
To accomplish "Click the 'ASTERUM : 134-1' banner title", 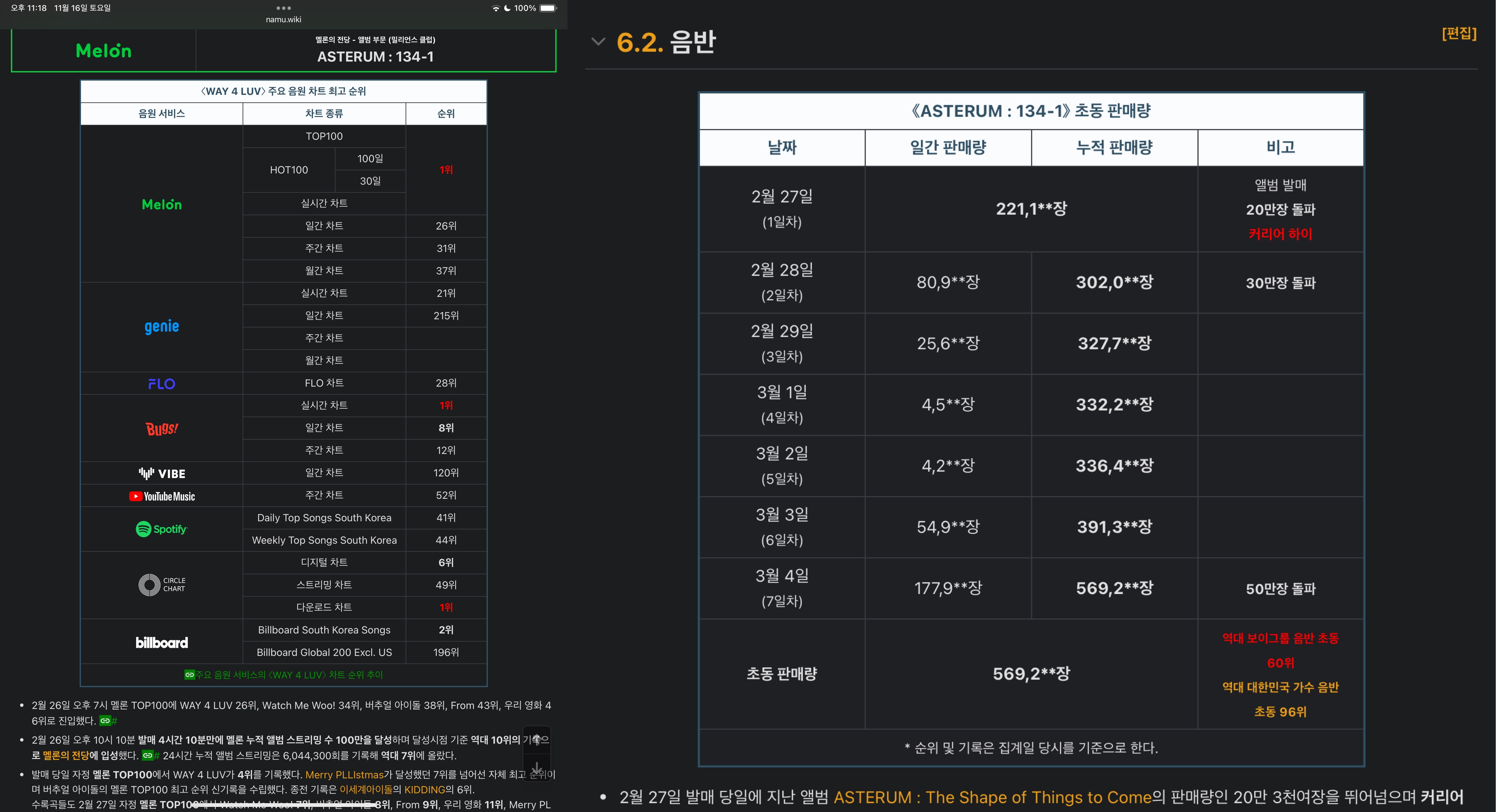I will pos(375,56).
